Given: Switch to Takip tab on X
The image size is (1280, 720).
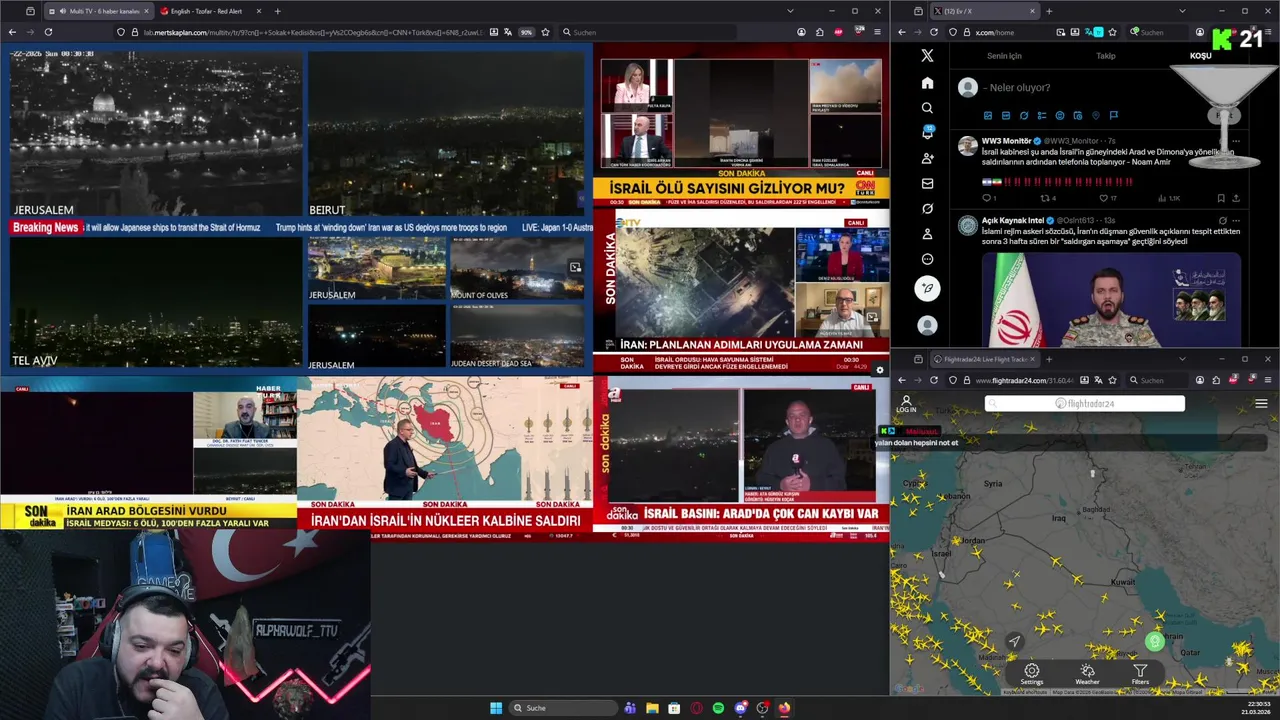Looking at the screenshot, I should 1105,56.
